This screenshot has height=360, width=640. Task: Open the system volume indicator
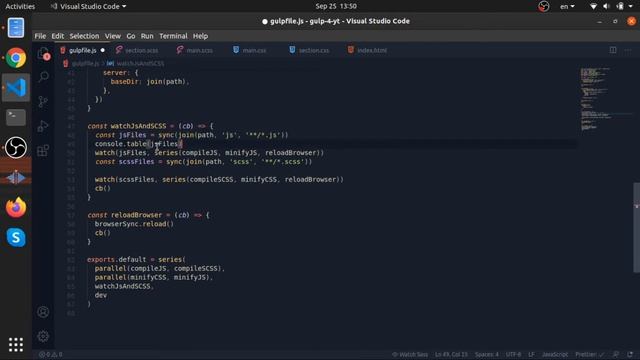pos(606,7)
